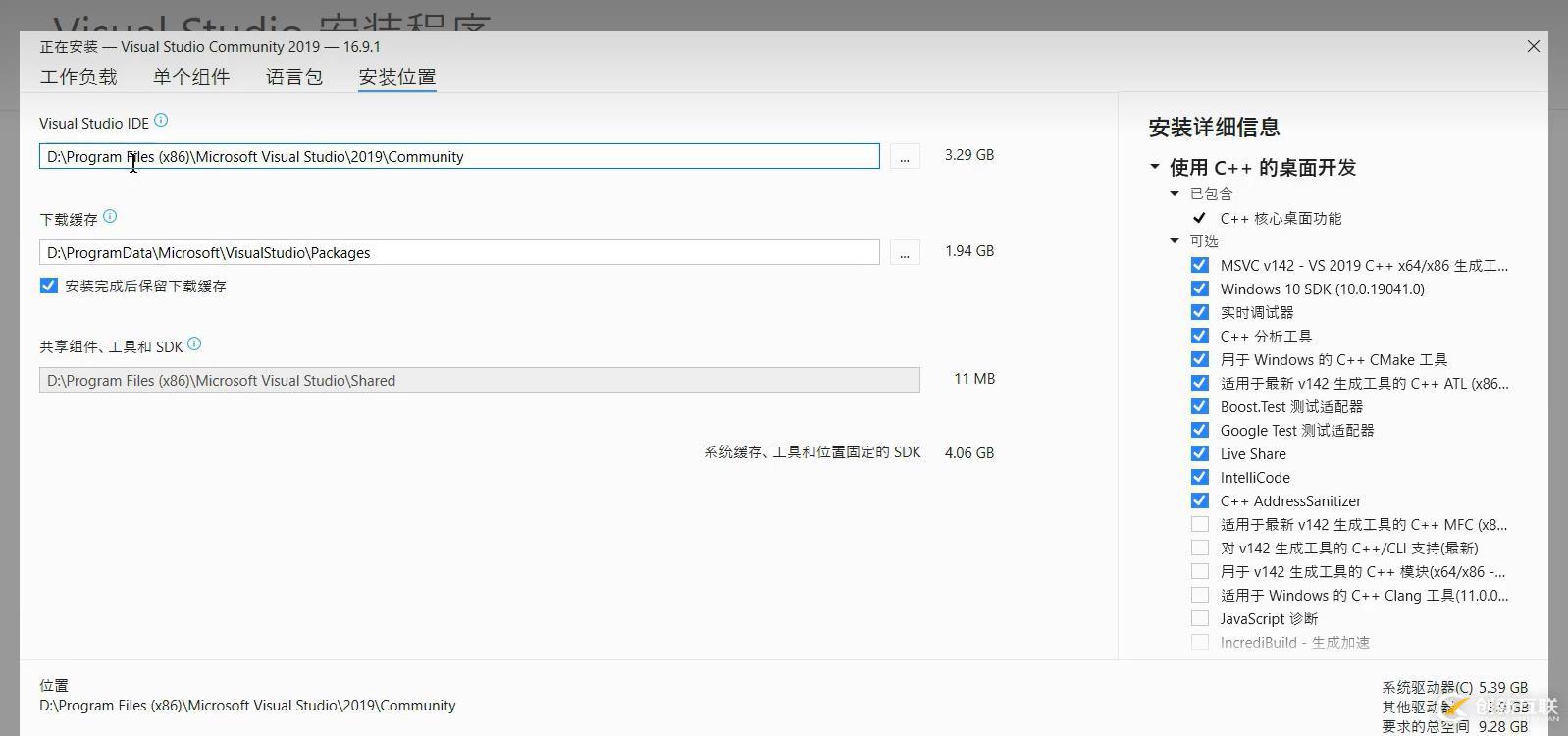Image resolution: width=1568 pixels, height=736 pixels.
Task: Collapse 使用 C++ 的桌面开发 section
Action: 1155,167
